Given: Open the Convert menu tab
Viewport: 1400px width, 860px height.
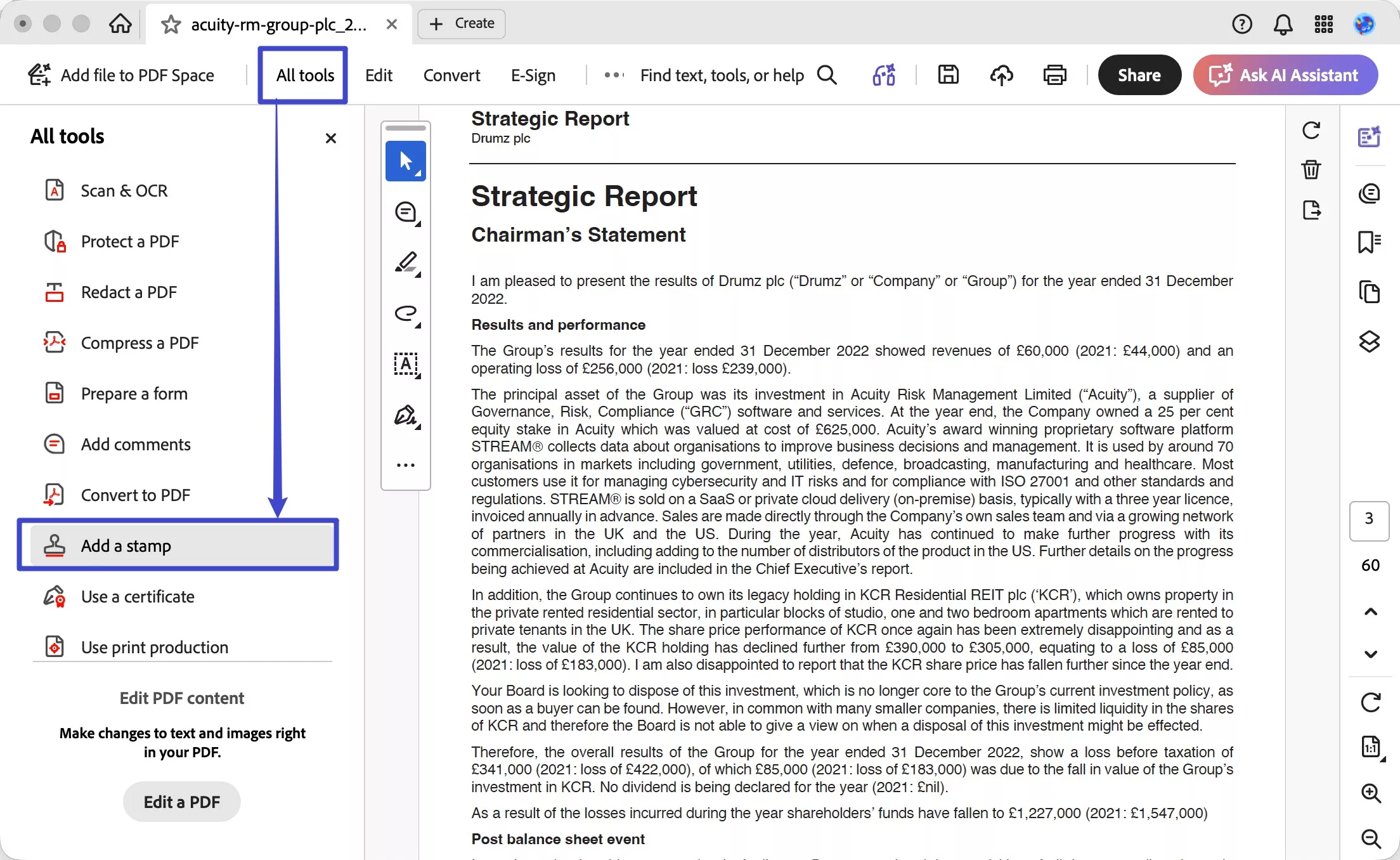Looking at the screenshot, I should click(x=451, y=75).
